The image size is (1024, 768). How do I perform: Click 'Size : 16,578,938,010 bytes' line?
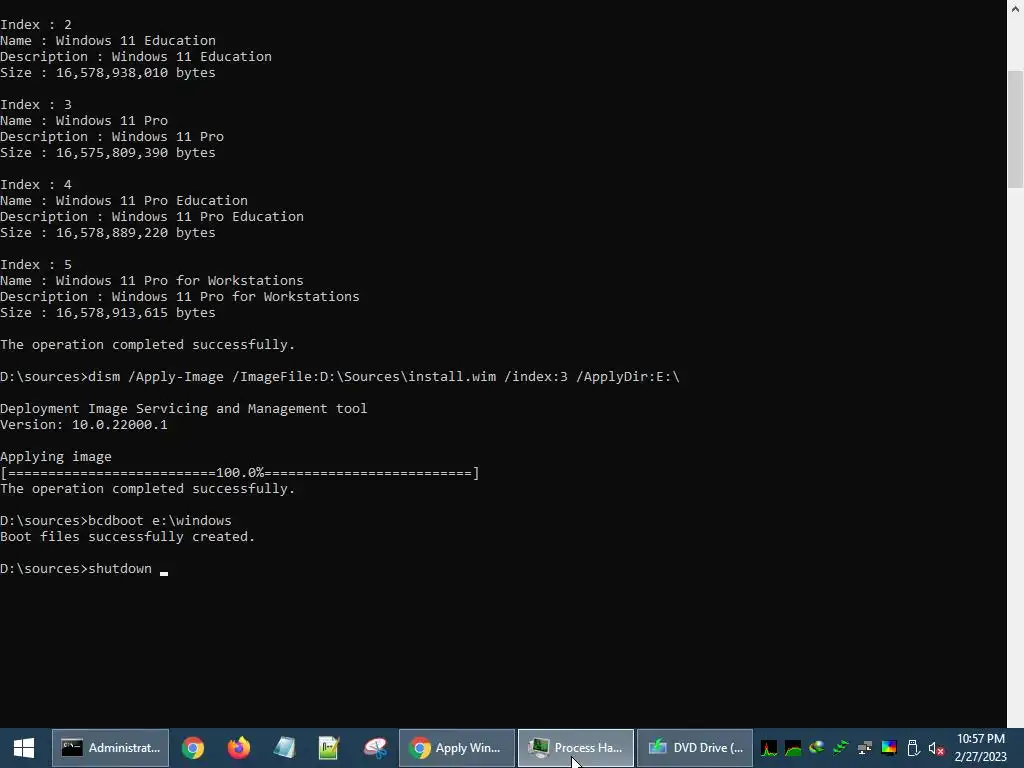tap(108, 72)
